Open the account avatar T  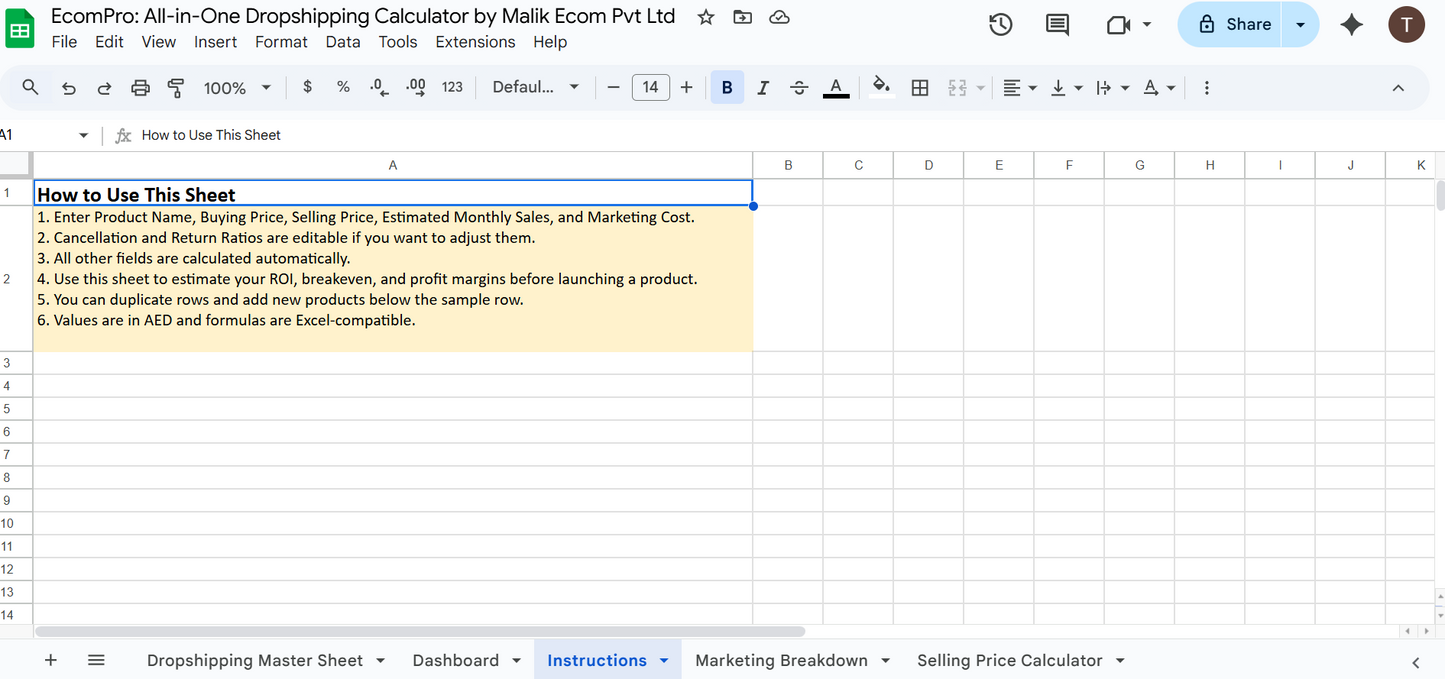pos(1407,25)
